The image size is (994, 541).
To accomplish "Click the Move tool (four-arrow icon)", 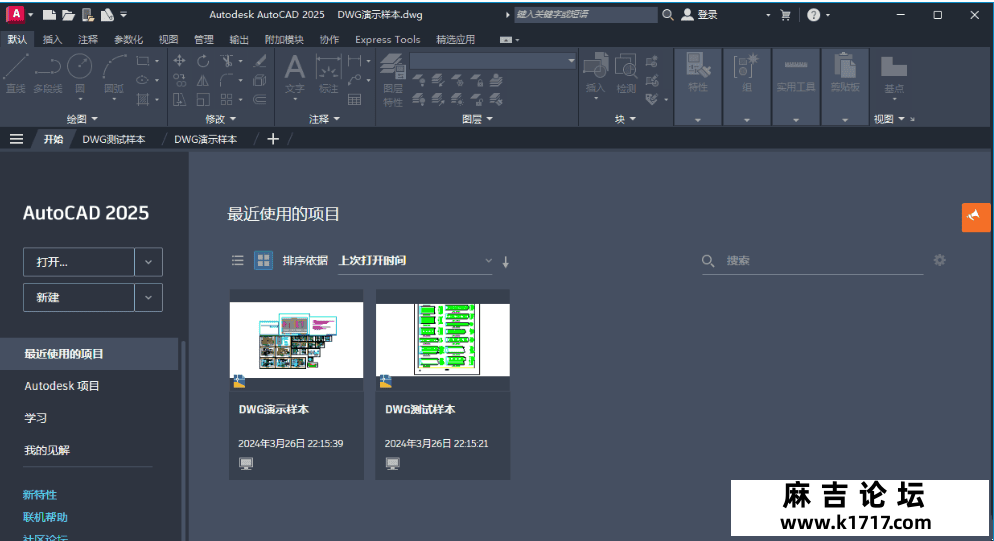I will (x=179, y=60).
